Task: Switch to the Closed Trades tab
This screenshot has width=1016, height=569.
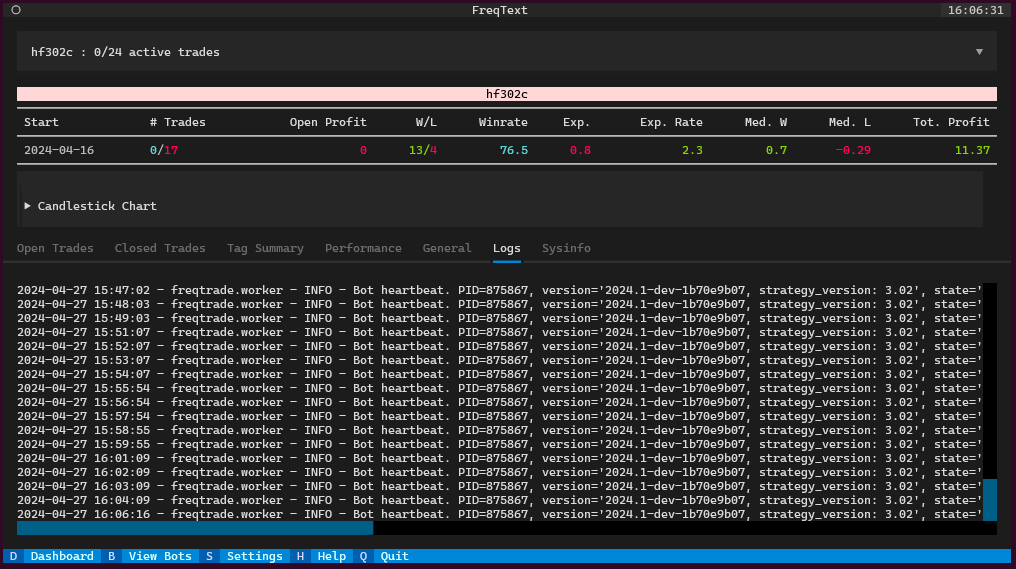Action: [160, 248]
